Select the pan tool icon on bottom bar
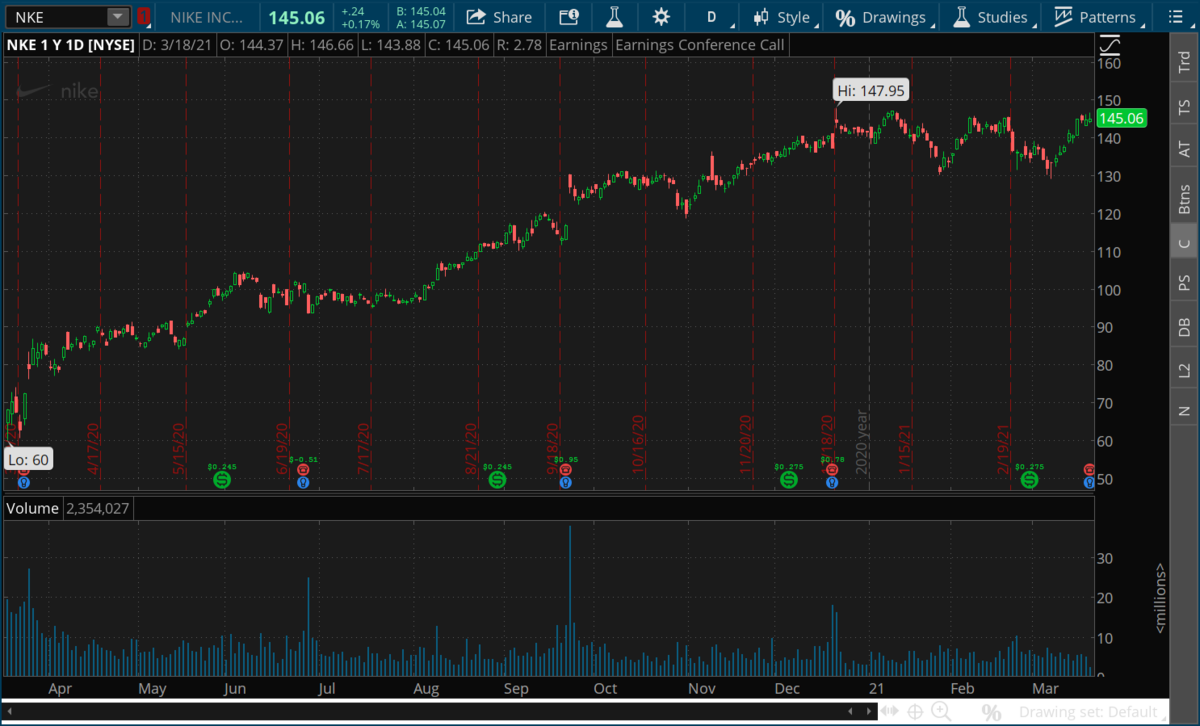This screenshot has height=726, width=1200. coord(889,712)
